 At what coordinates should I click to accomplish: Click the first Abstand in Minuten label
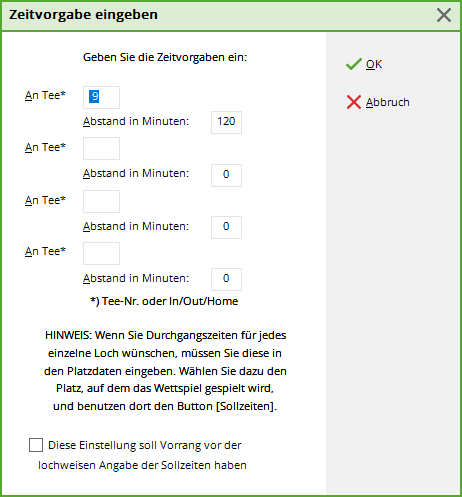pyautogui.click(x=136, y=121)
